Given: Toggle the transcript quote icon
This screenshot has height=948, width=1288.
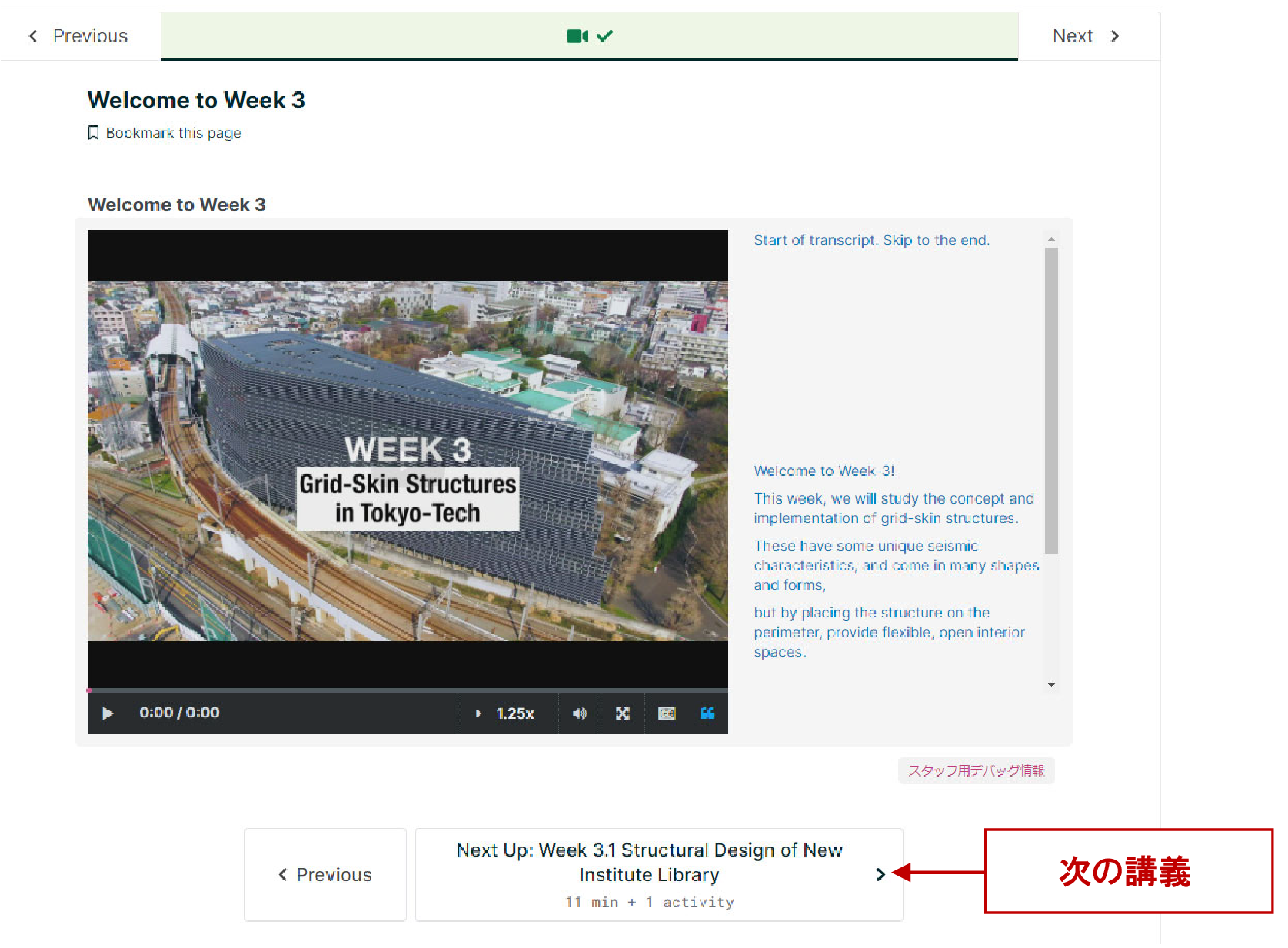Looking at the screenshot, I should (707, 713).
